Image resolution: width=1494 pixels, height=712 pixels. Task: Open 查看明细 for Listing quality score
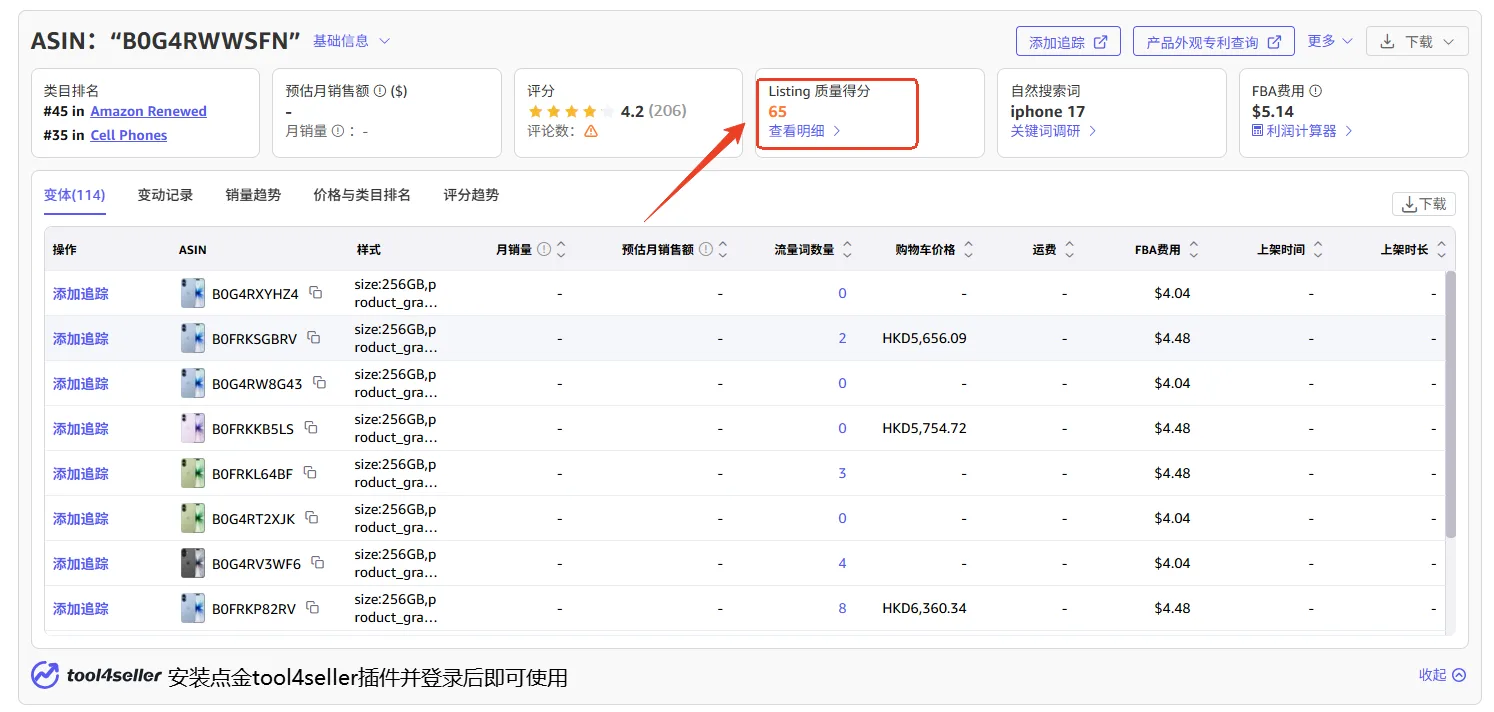pos(805,131)
